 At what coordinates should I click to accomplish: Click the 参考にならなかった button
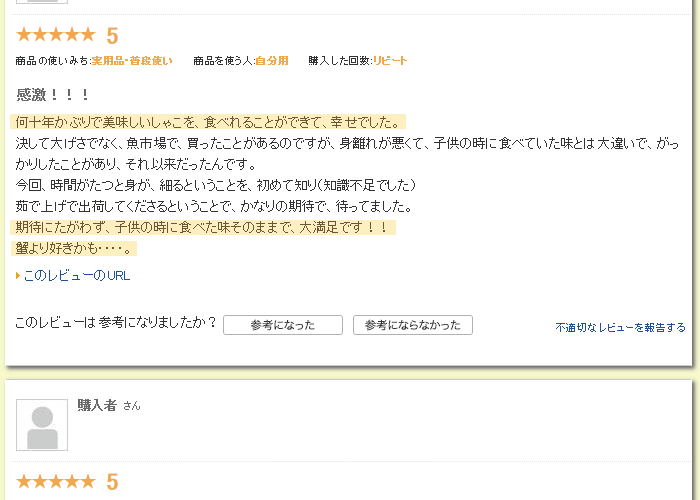pyautogui.click(x=412, y=325)
